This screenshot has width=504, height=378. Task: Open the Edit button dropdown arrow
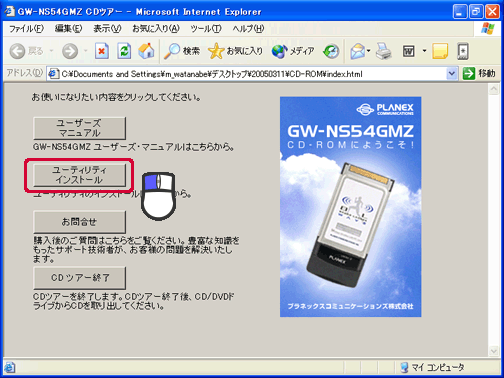tap(424, 51)
